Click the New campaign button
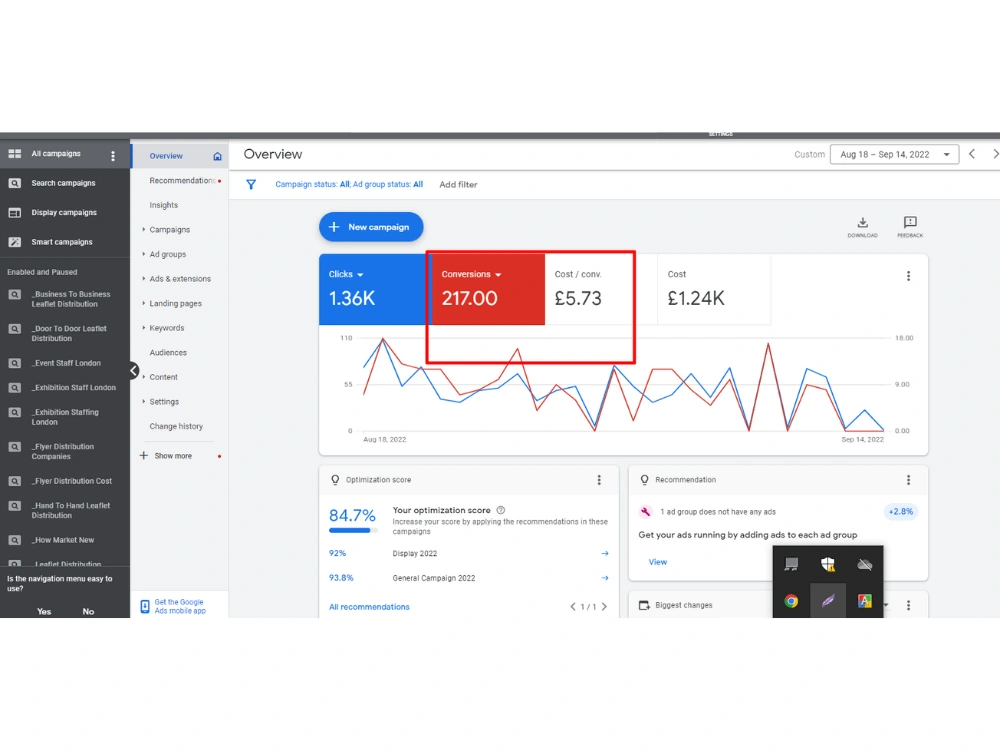 371,227
